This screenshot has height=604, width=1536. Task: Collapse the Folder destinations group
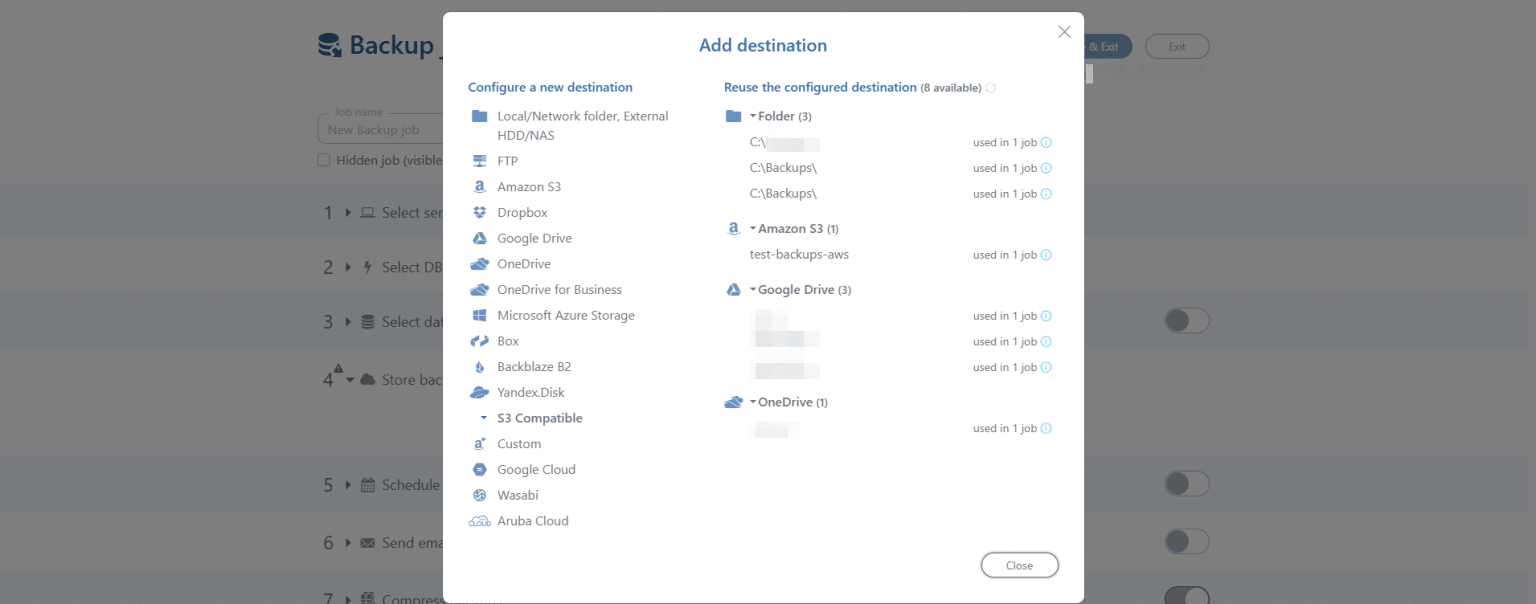(751, 116)
